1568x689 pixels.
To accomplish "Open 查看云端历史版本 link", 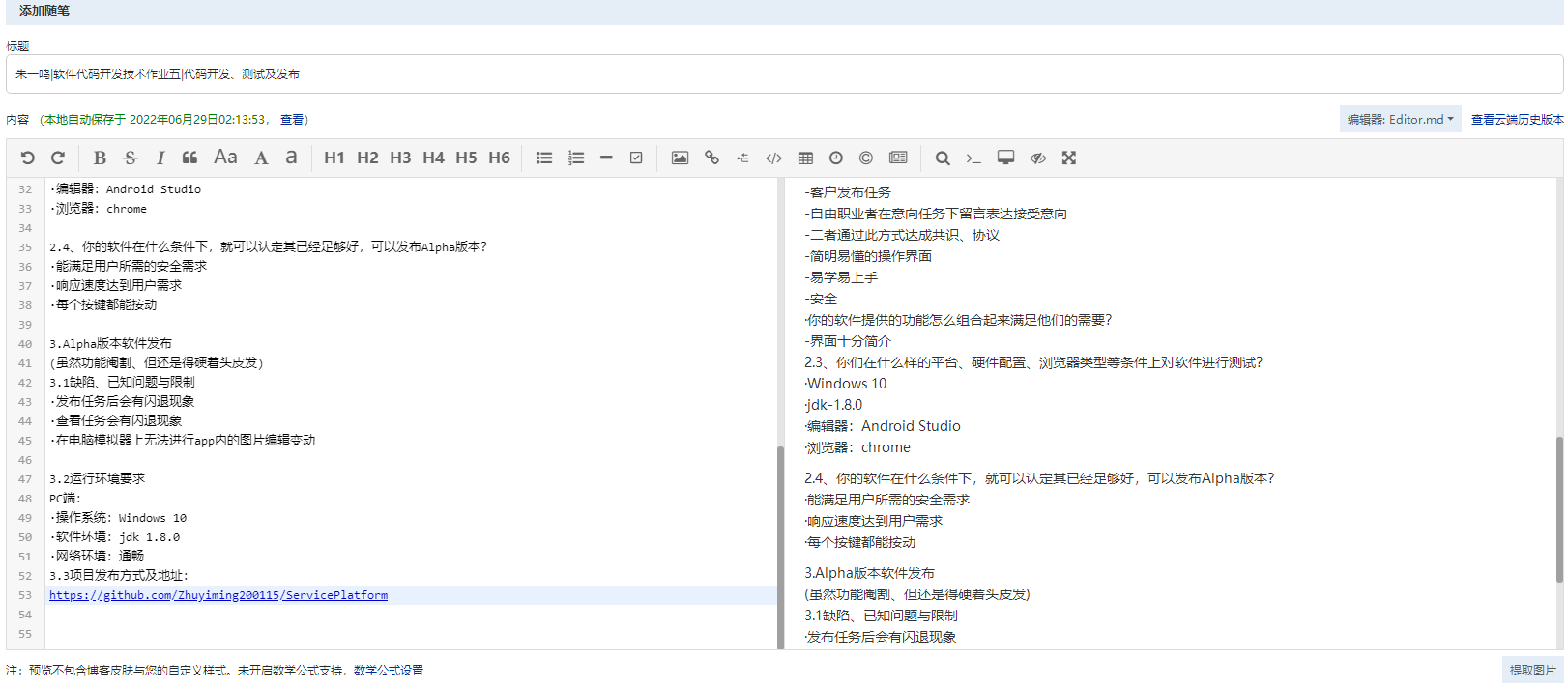I will click(1517, 120).
